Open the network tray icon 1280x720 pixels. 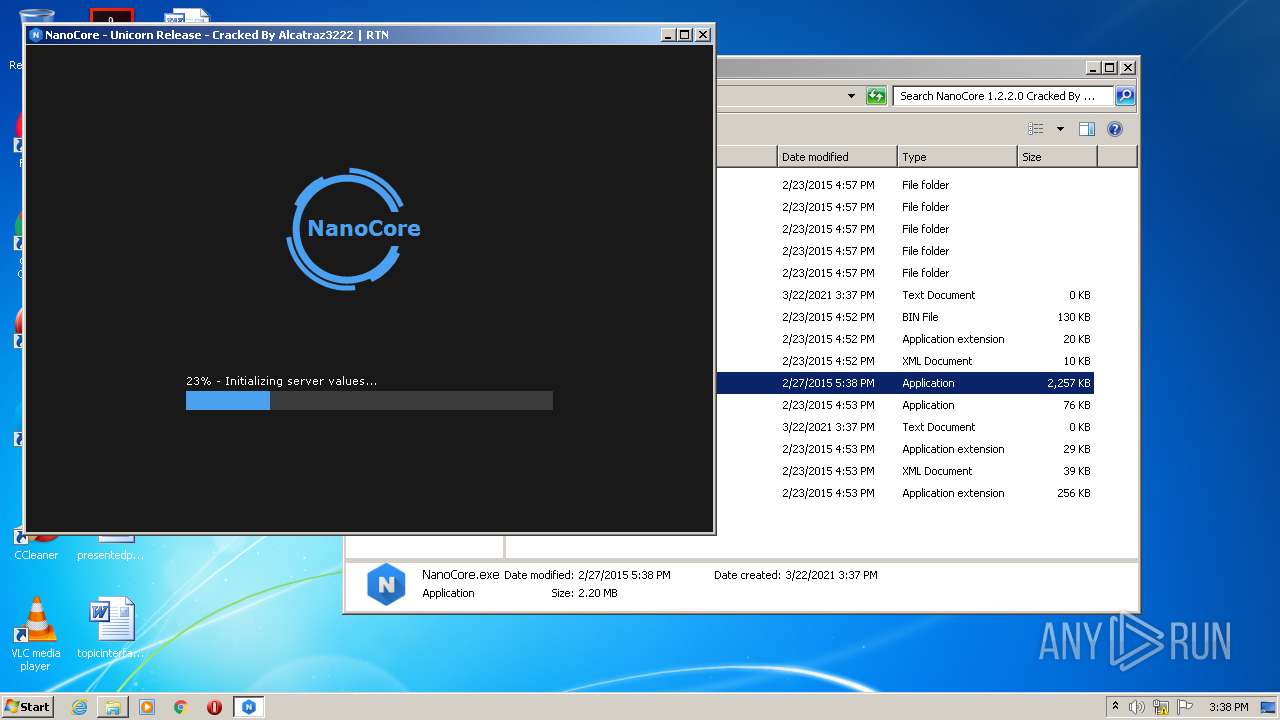point(1161,707)
